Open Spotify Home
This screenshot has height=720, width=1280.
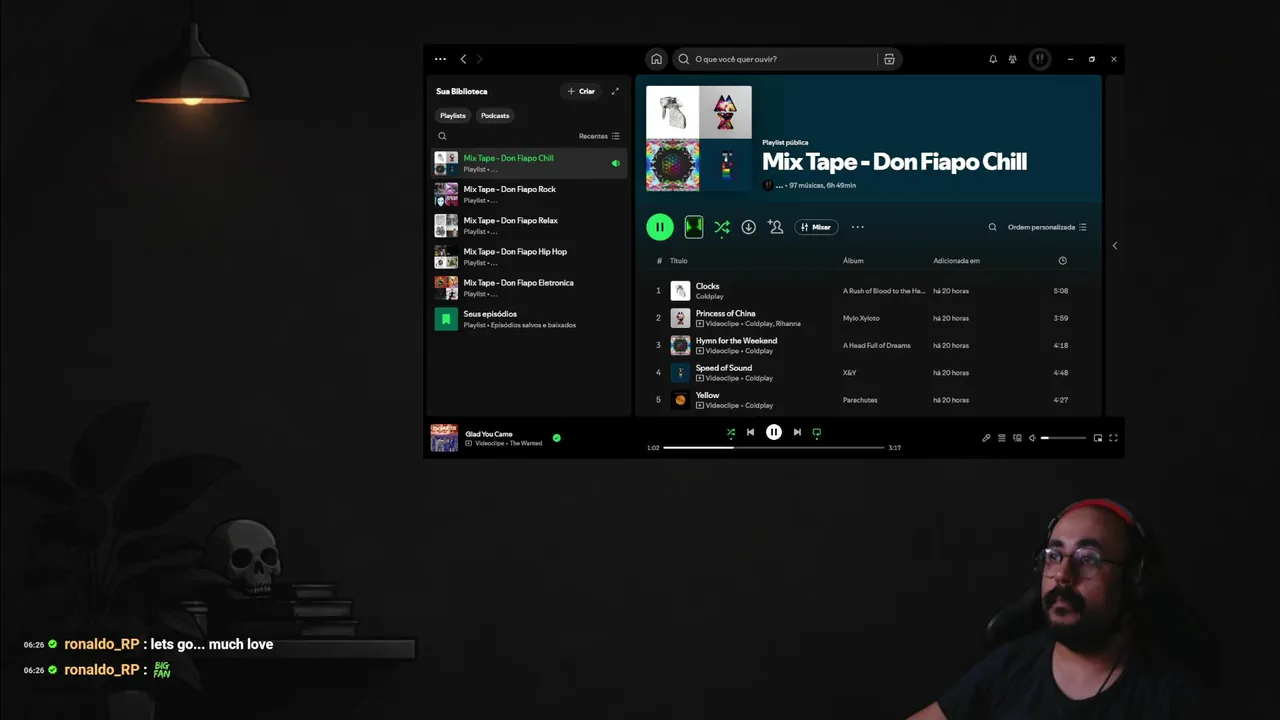click(656, 59)
